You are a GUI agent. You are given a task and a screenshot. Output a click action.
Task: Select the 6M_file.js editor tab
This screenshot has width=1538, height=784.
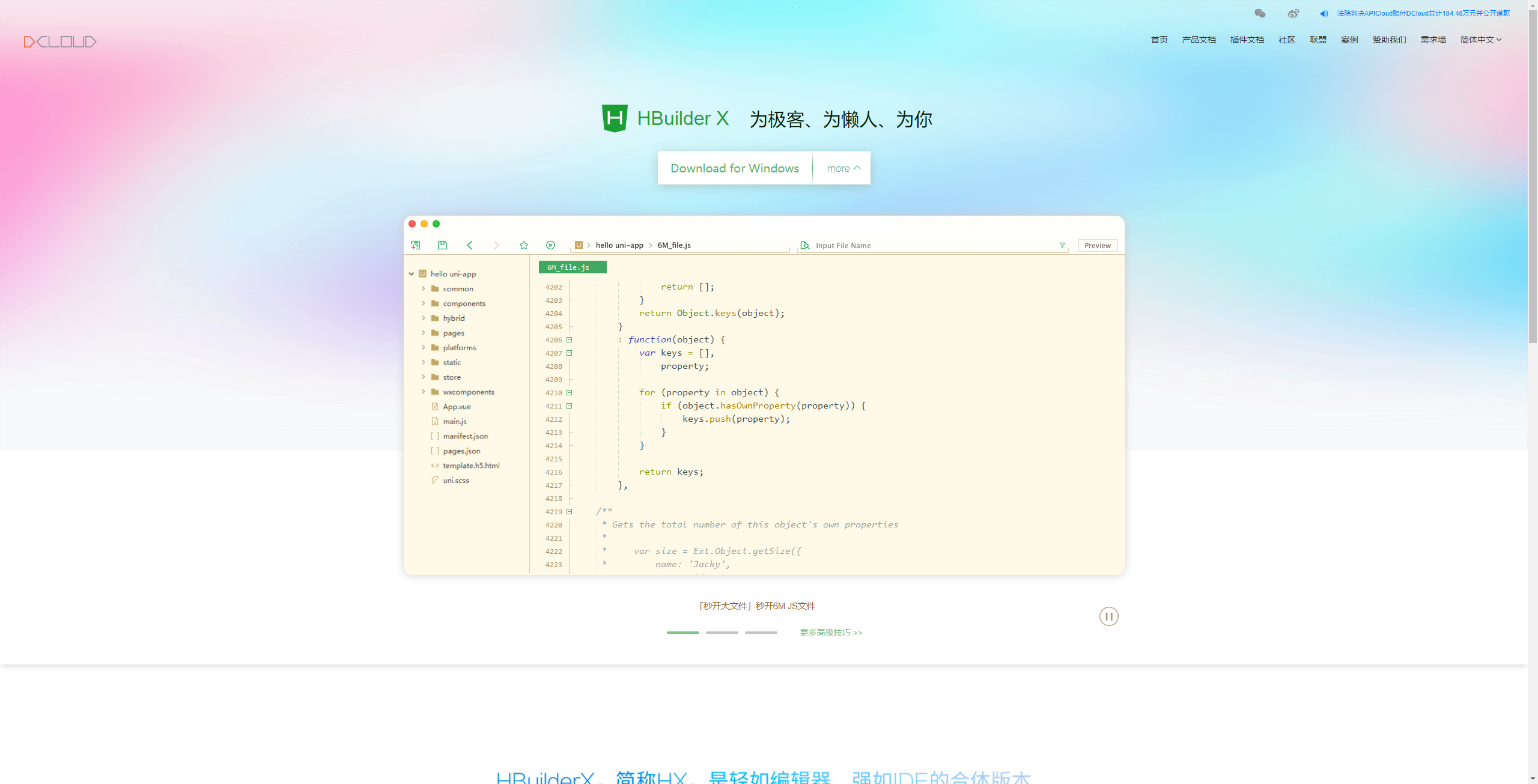[x=572, y=267]
